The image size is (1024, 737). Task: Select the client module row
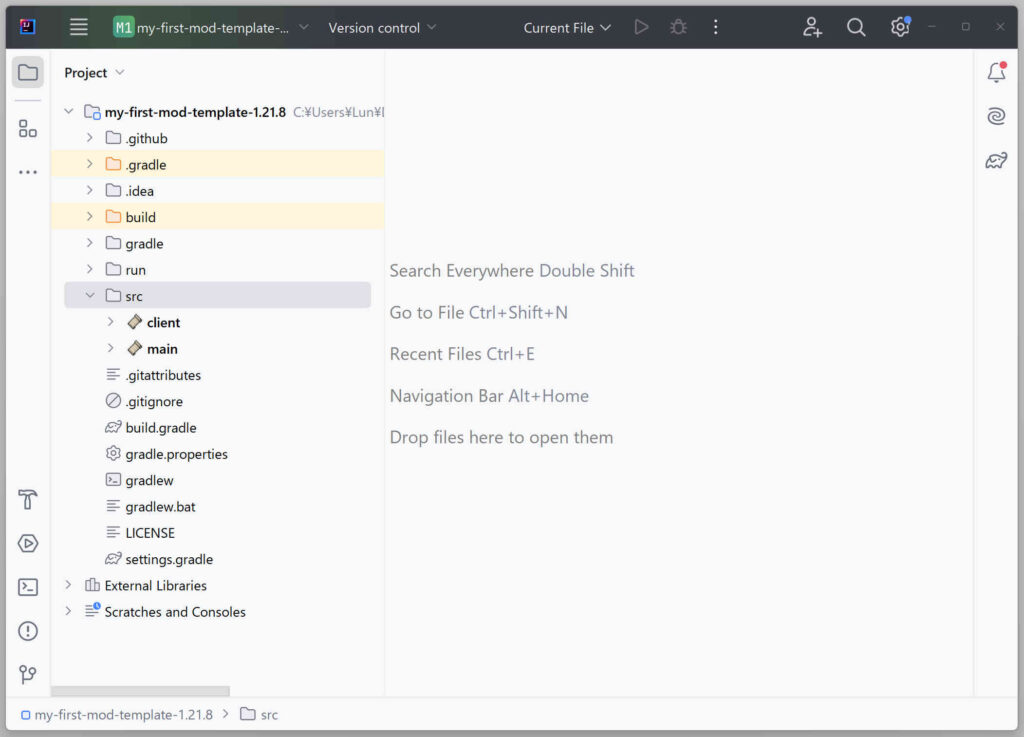click(217, 322)
